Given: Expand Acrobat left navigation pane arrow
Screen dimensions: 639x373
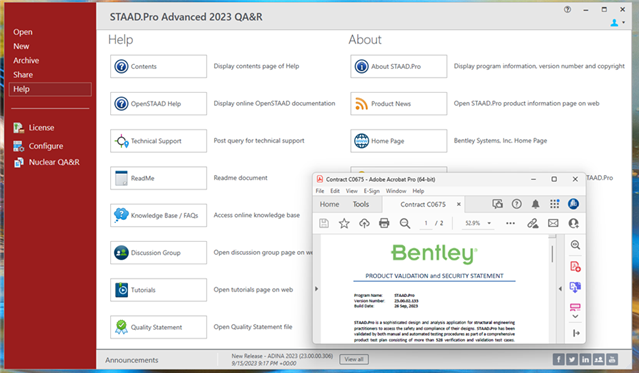Looking at the screenshot, I should (316, 289).
